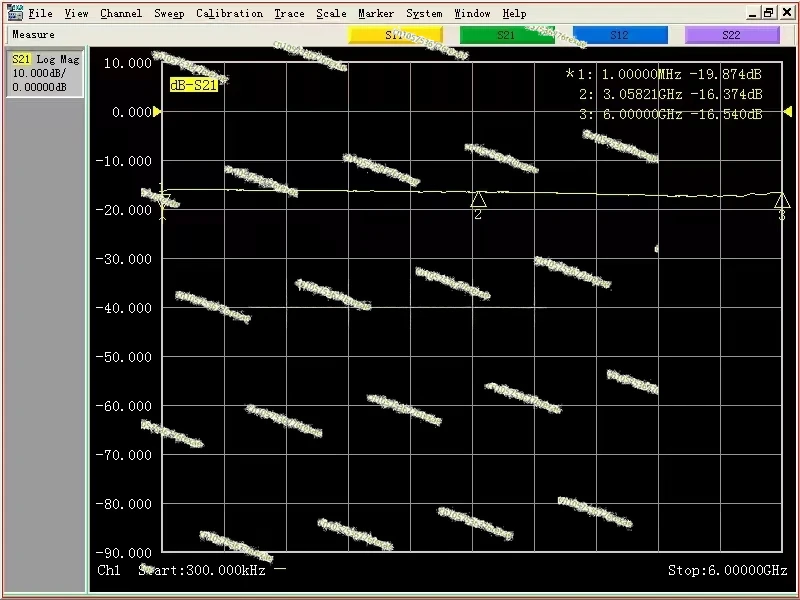800x600 pixels.
Task: Restore the application window size
Action: (x=768, y=13)
